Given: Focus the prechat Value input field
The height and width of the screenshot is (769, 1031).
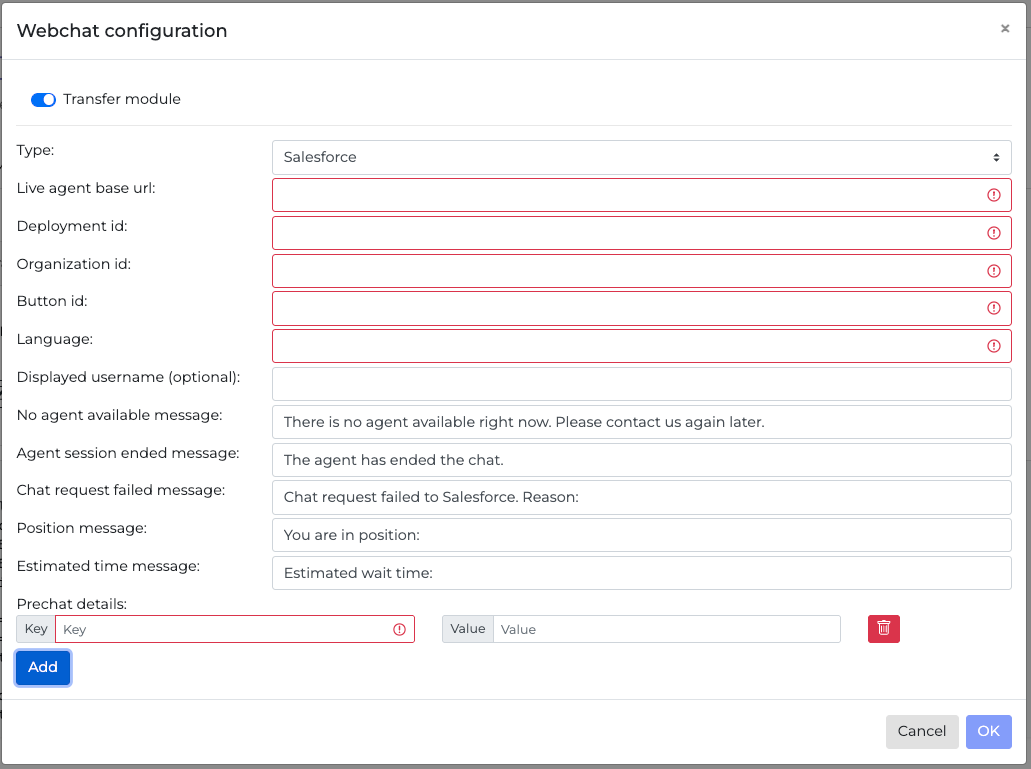Looking at the screenshot, I should (666, 629).
